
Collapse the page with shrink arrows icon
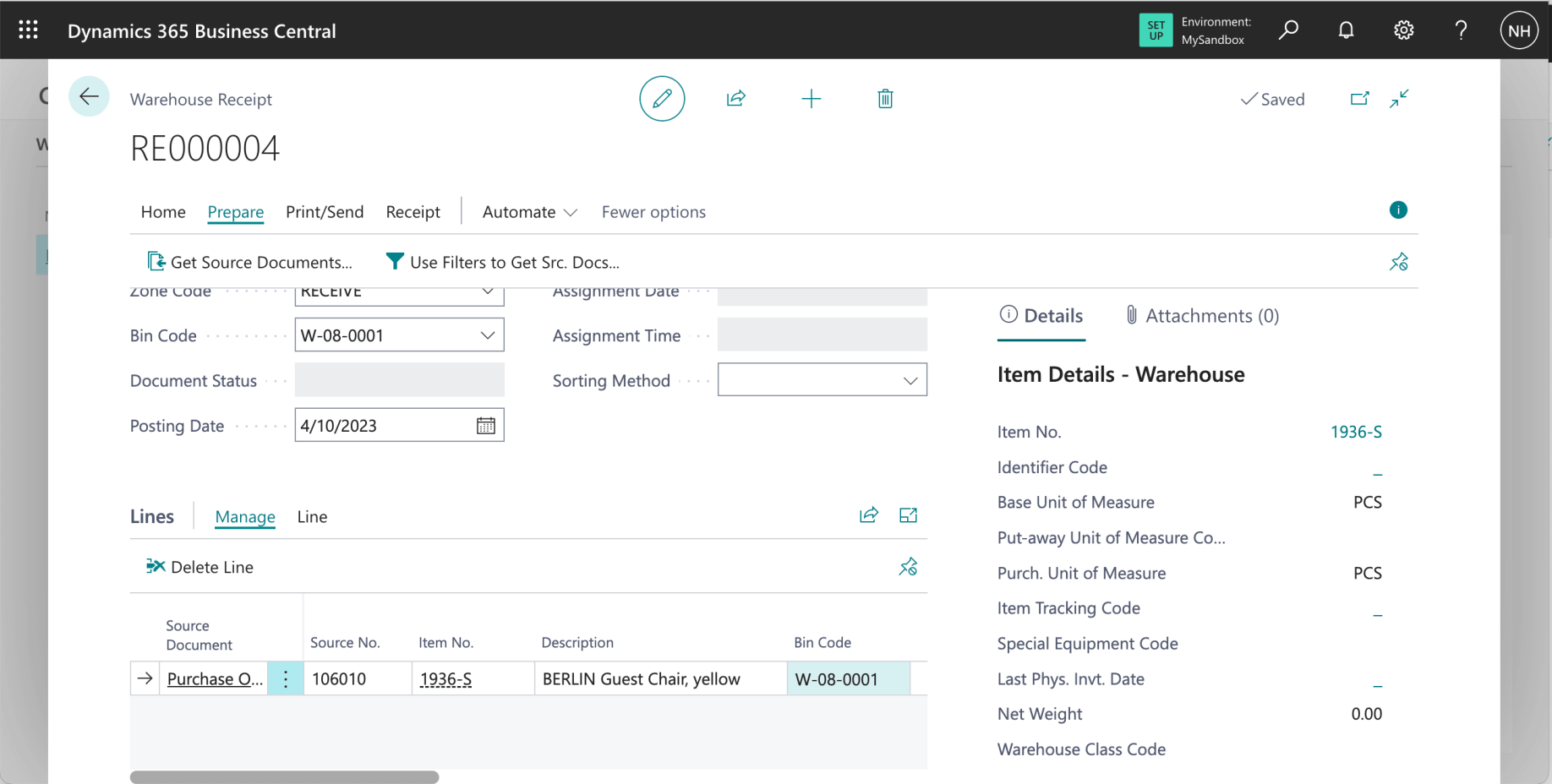coord(1399,99)
